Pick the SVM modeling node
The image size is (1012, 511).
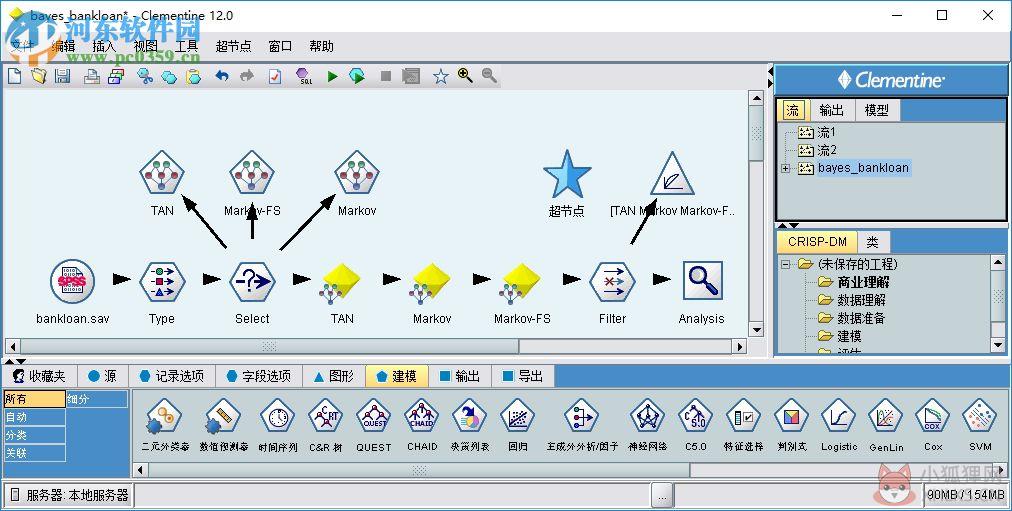pyautogui.click(x=980, y=417)
